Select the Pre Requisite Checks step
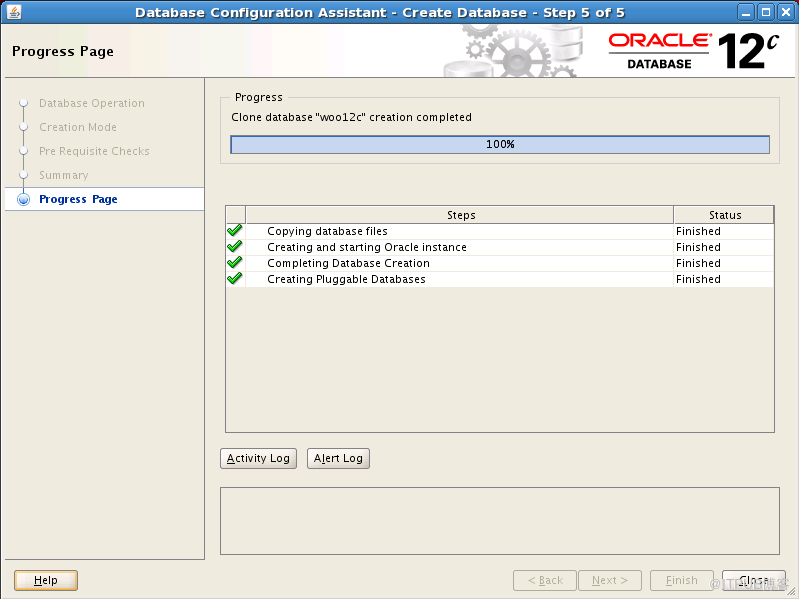 point(94,151)
